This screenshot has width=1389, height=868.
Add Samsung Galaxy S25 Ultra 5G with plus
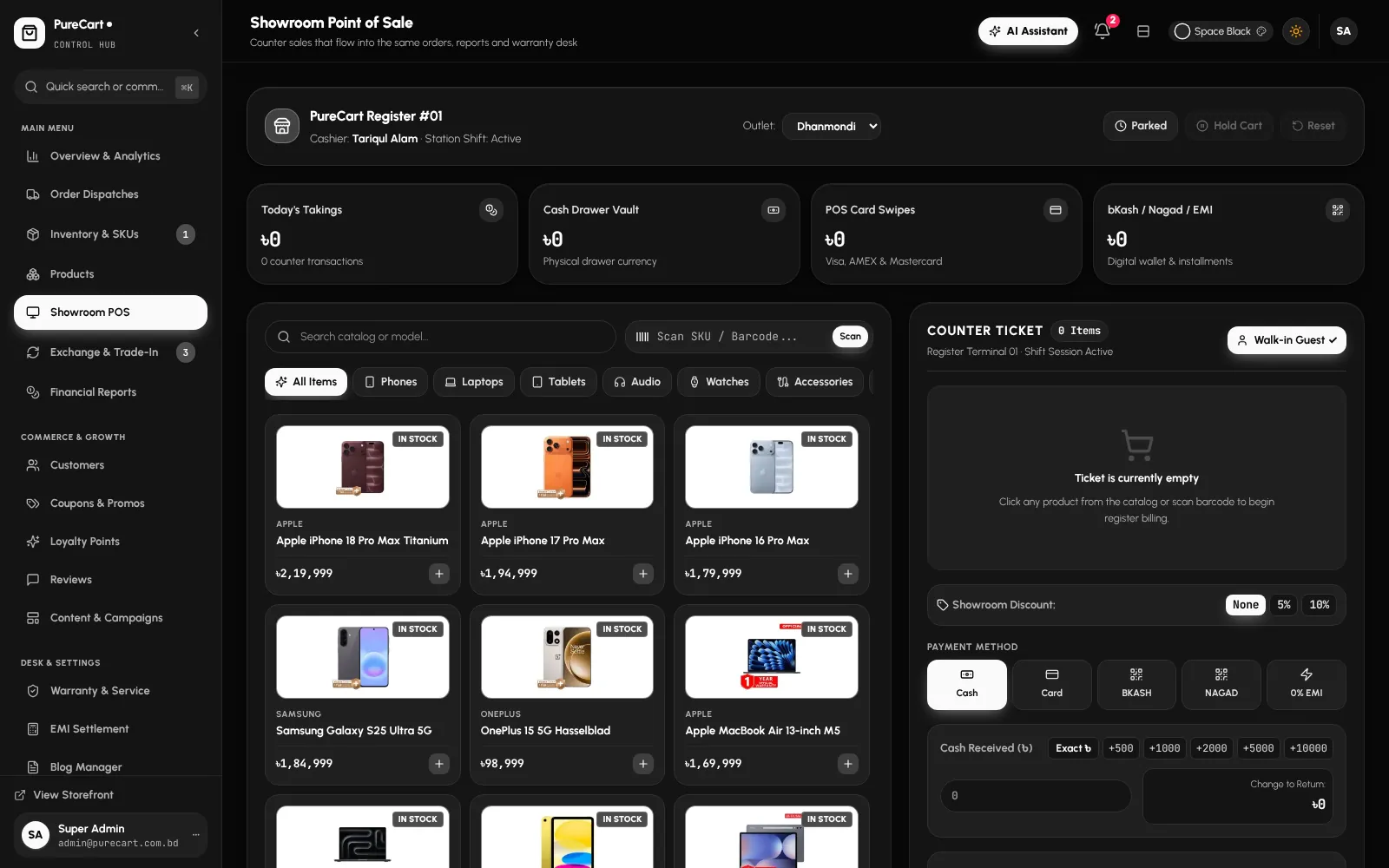pos(439,764)
